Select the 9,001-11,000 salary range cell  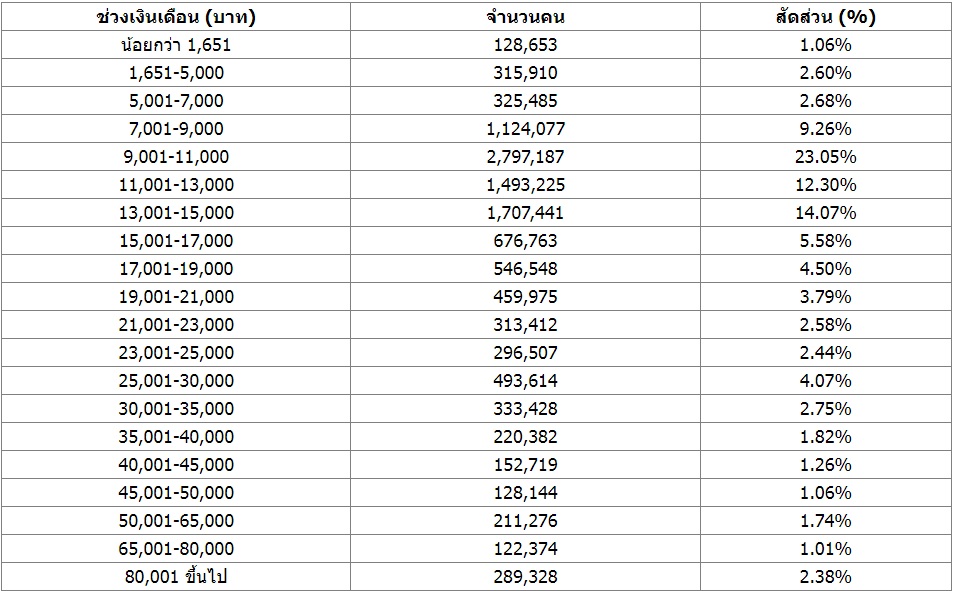(x=176, y=157)
